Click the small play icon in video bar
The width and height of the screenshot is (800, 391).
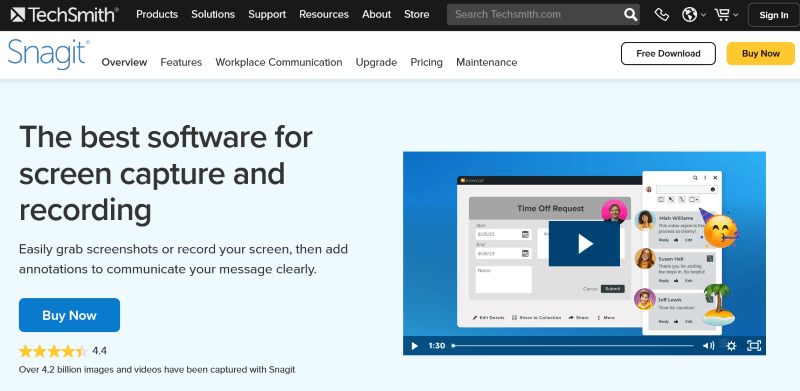tap(414, 346)
